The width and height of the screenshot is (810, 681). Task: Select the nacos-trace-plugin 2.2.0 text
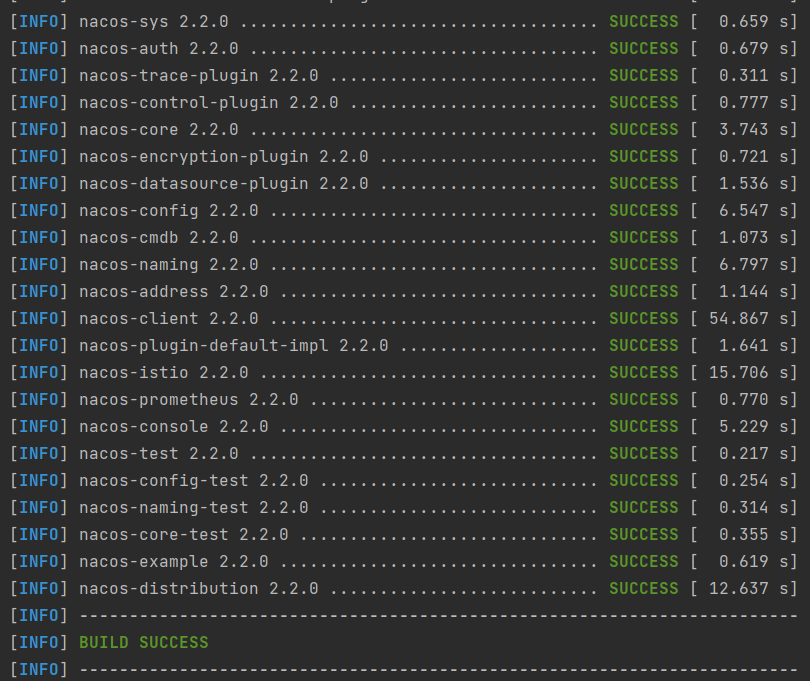click(x=198, y=76)
